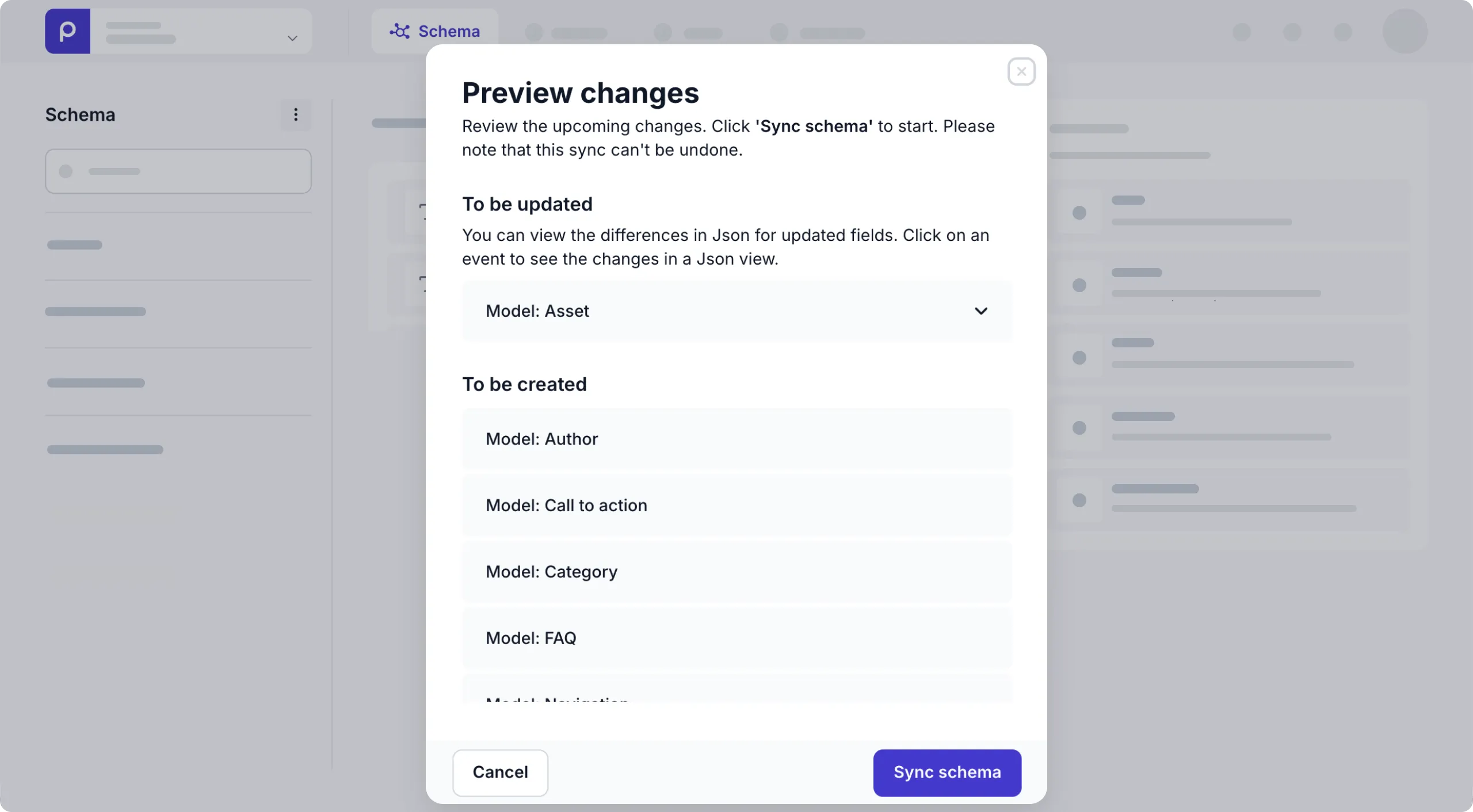Click the graph icon on the Schema tab
This screenshot has height=812, width=1473.
[400, 31]
